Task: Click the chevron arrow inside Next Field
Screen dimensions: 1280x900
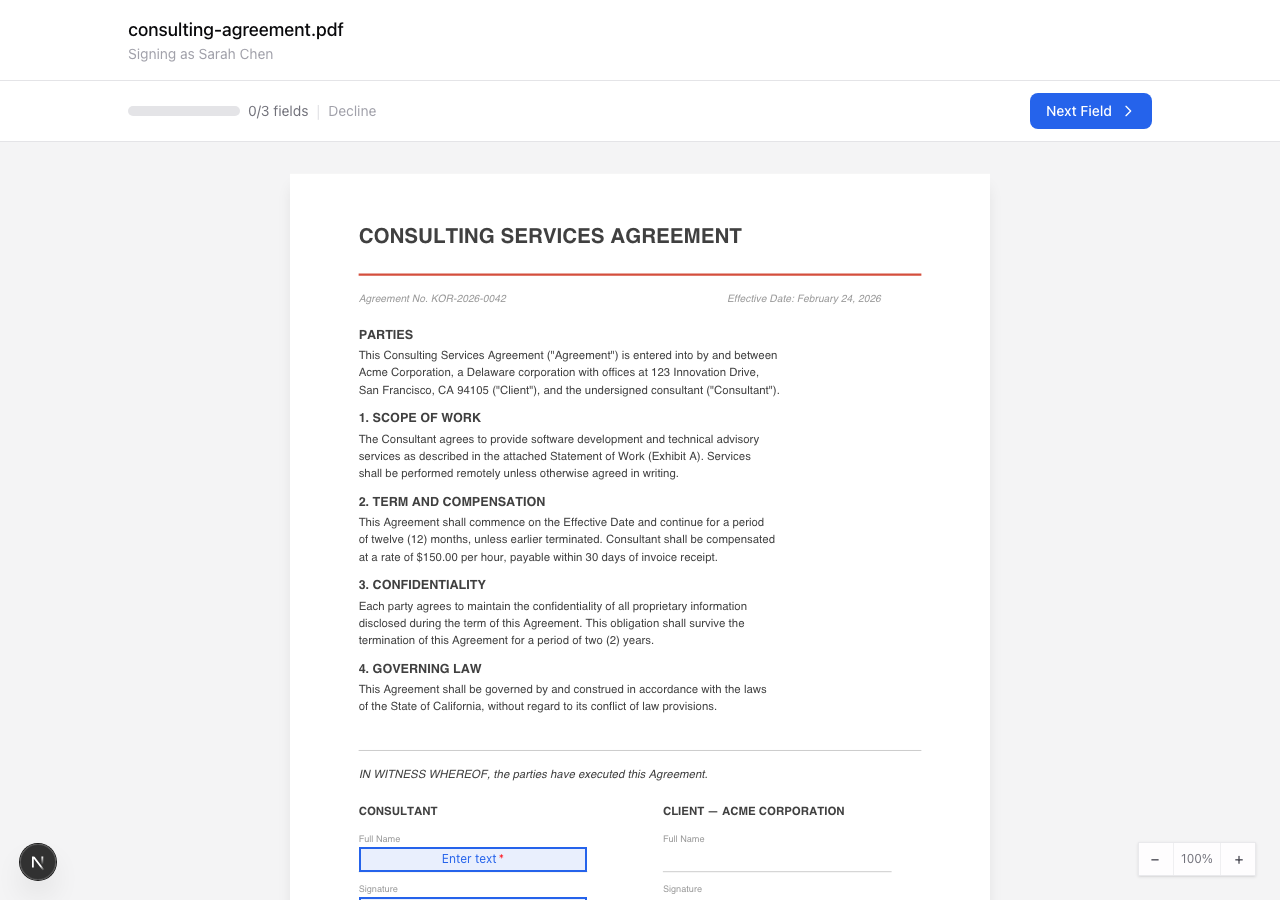Action: coord(1128,111)
